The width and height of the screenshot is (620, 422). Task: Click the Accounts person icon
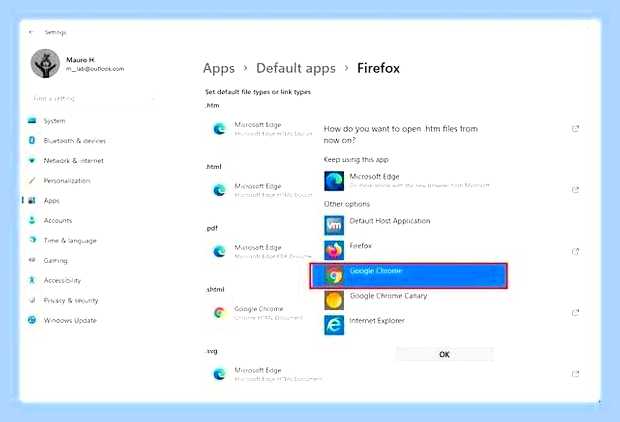point(32,220)
